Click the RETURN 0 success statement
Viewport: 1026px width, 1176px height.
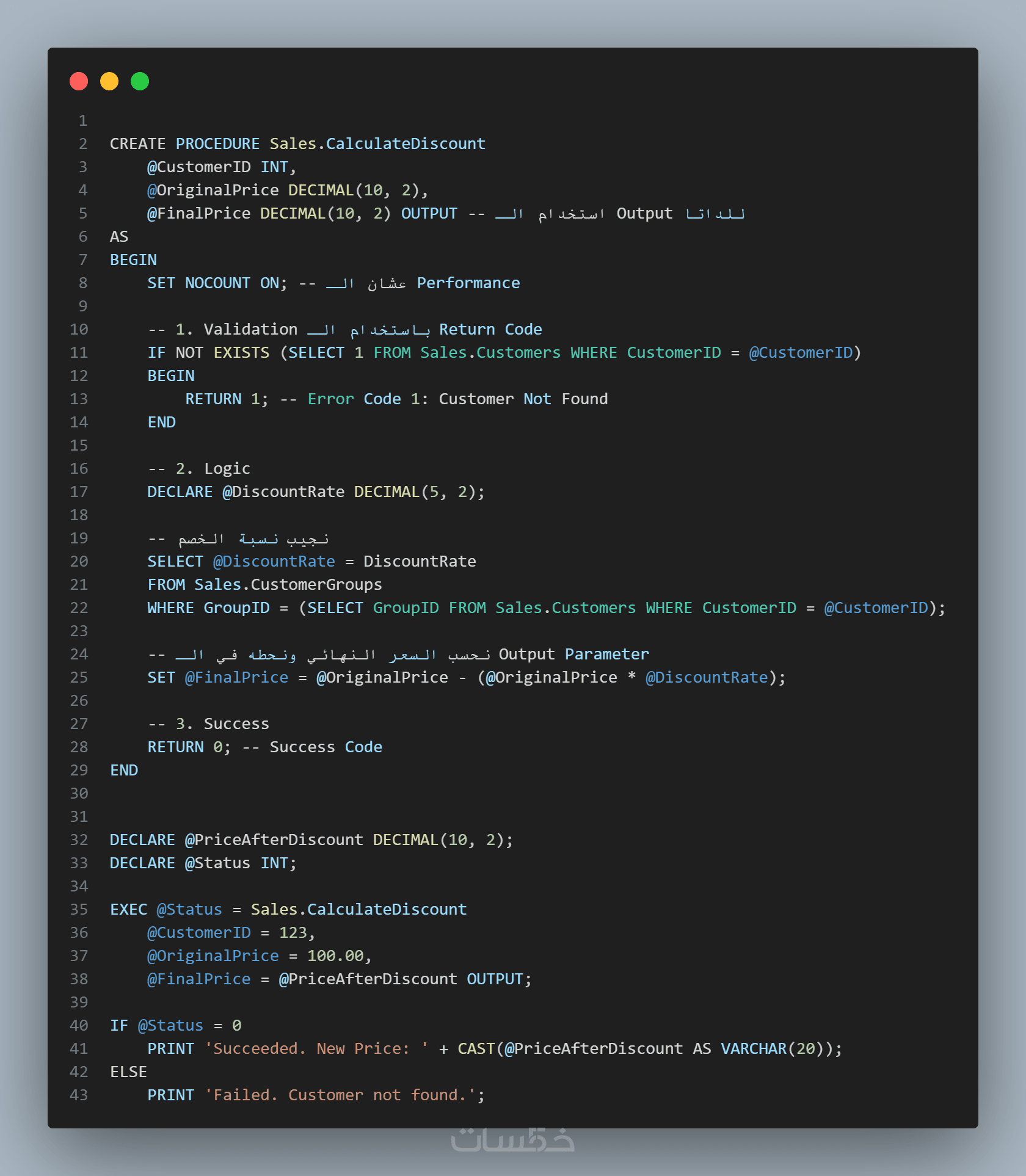189,747
